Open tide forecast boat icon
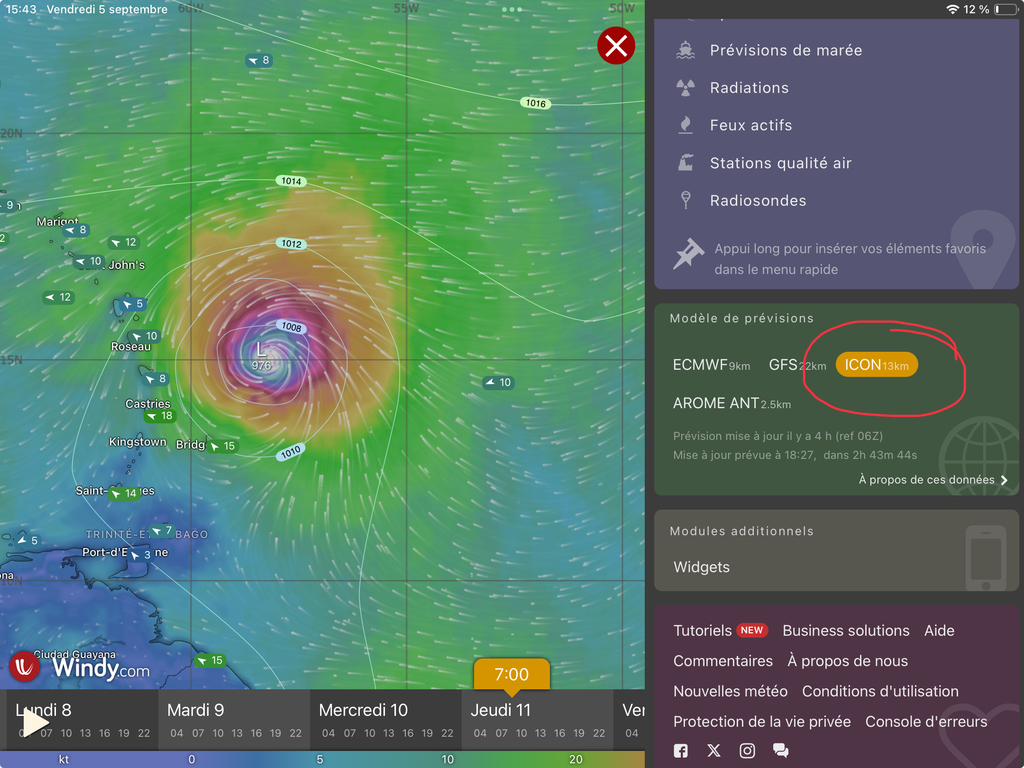The height and width of the screenshot is (768, 1024). (685, 50)
